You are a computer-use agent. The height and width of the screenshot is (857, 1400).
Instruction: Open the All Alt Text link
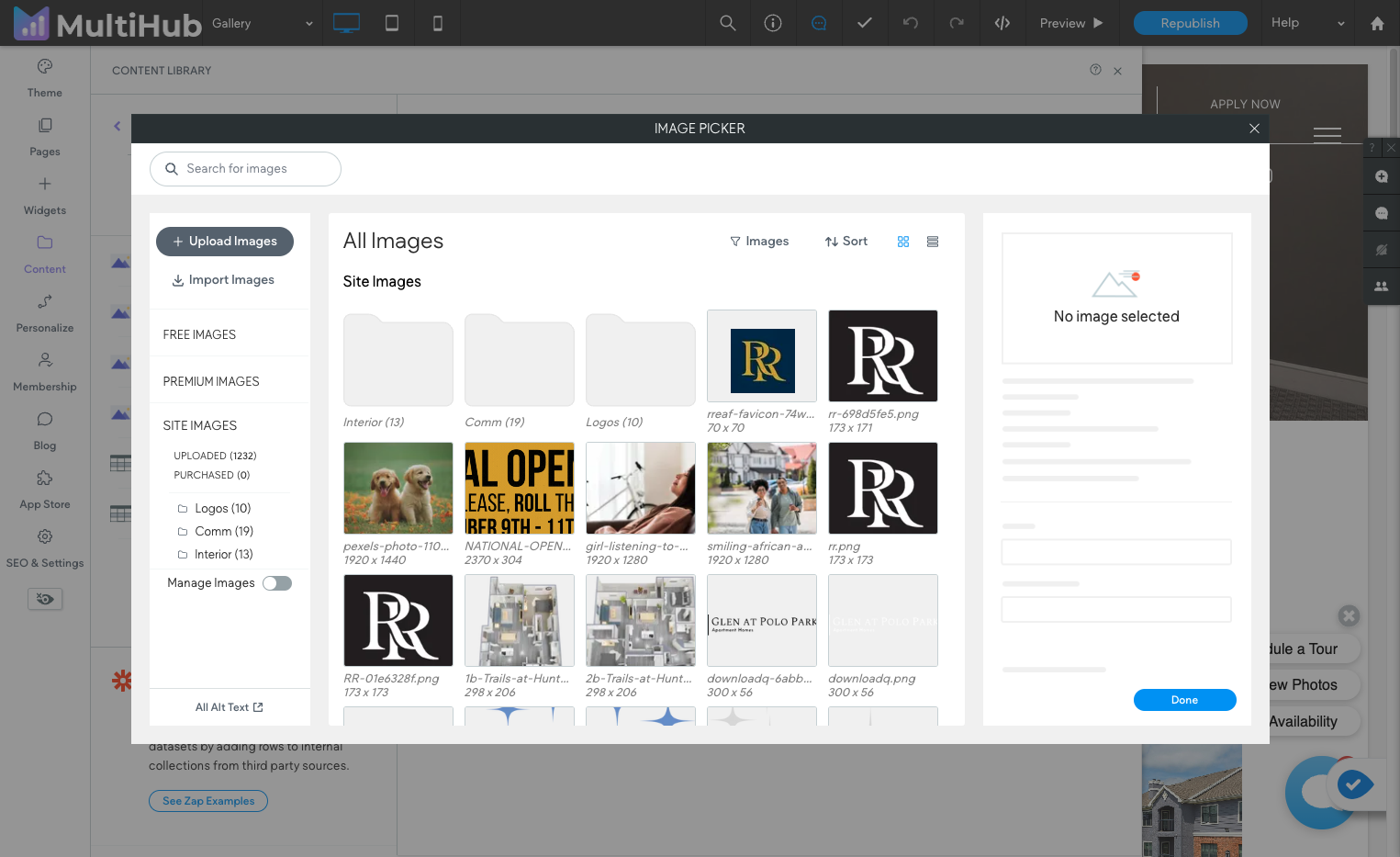coord(230,707)
